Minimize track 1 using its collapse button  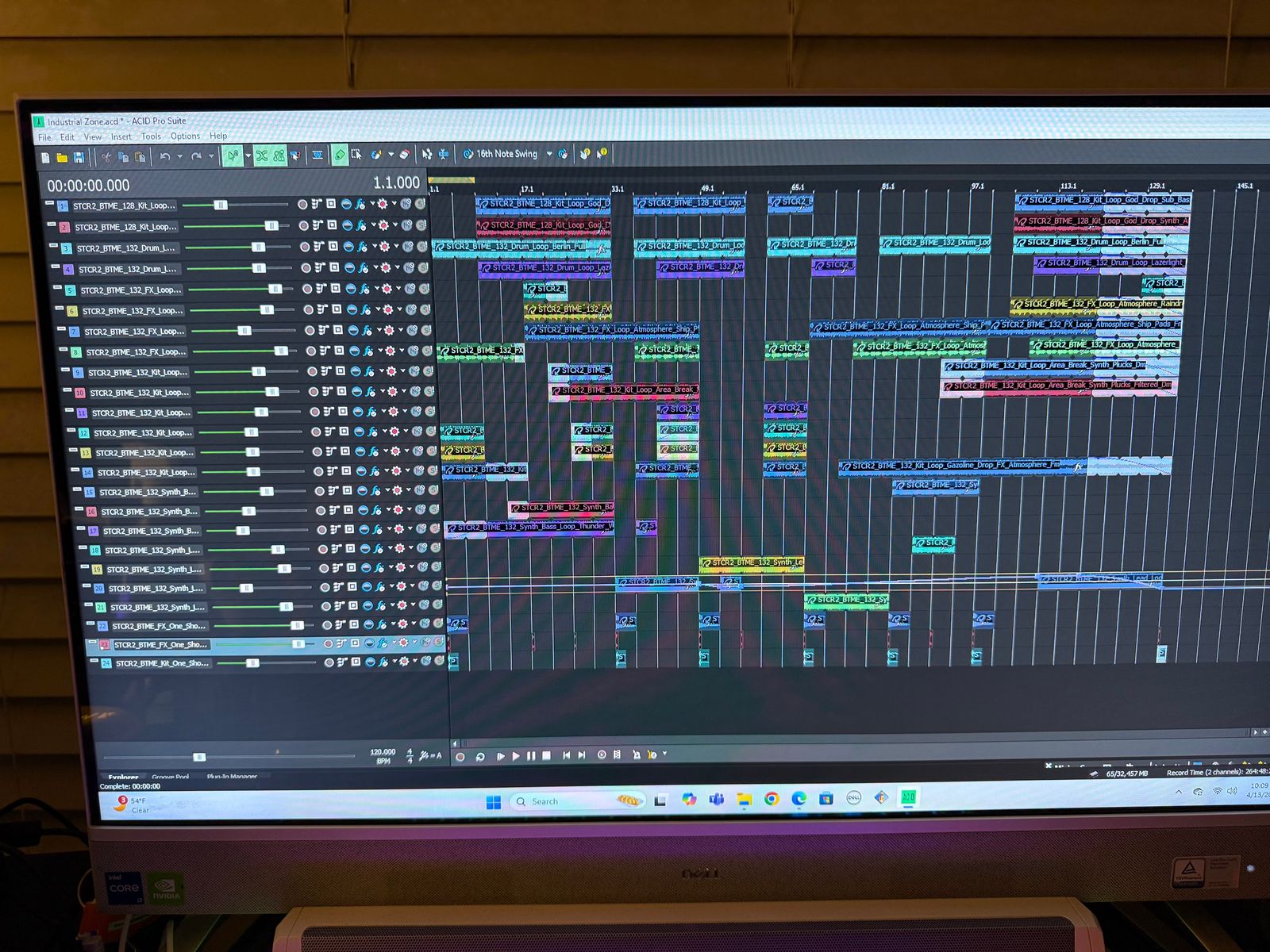point(50,204)
